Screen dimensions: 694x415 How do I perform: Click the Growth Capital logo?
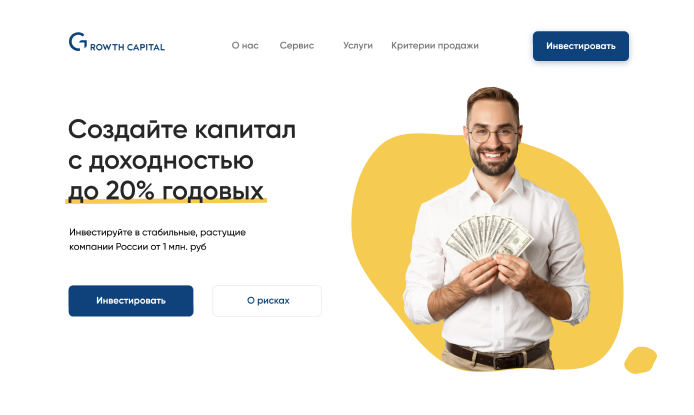117,42
